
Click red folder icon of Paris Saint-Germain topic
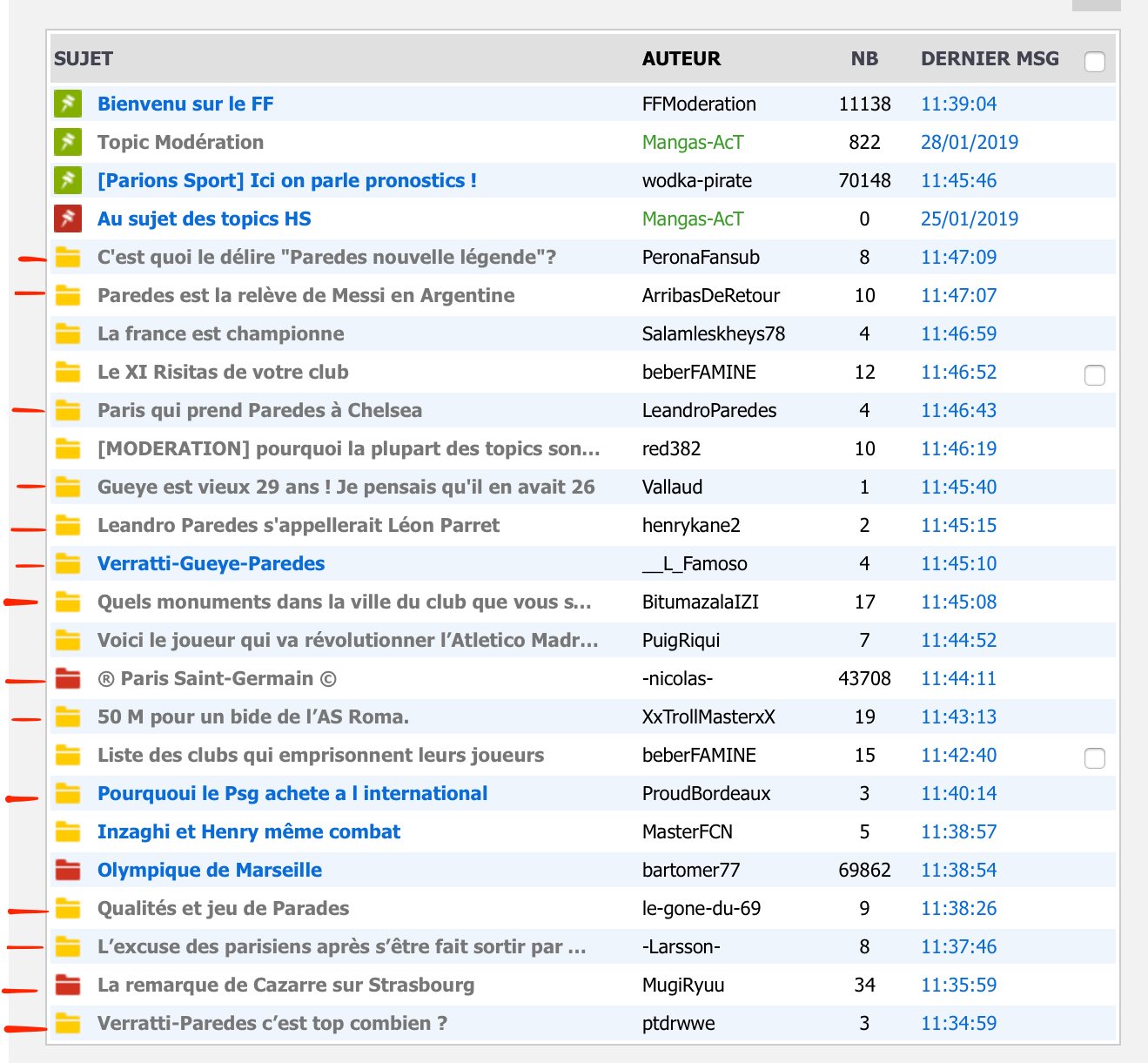68,678
